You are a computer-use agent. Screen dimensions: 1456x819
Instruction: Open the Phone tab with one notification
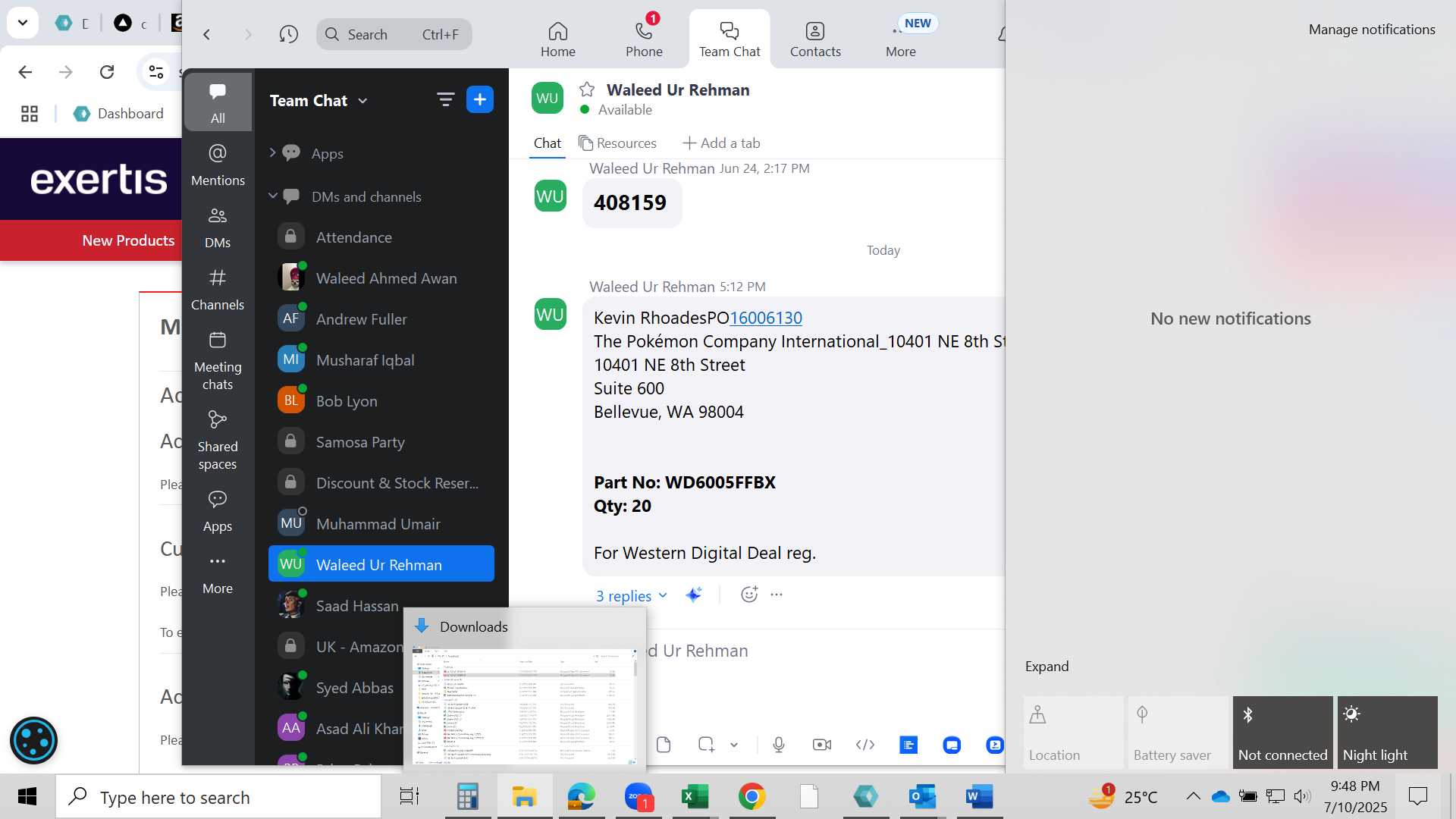[x=644, y=39]
